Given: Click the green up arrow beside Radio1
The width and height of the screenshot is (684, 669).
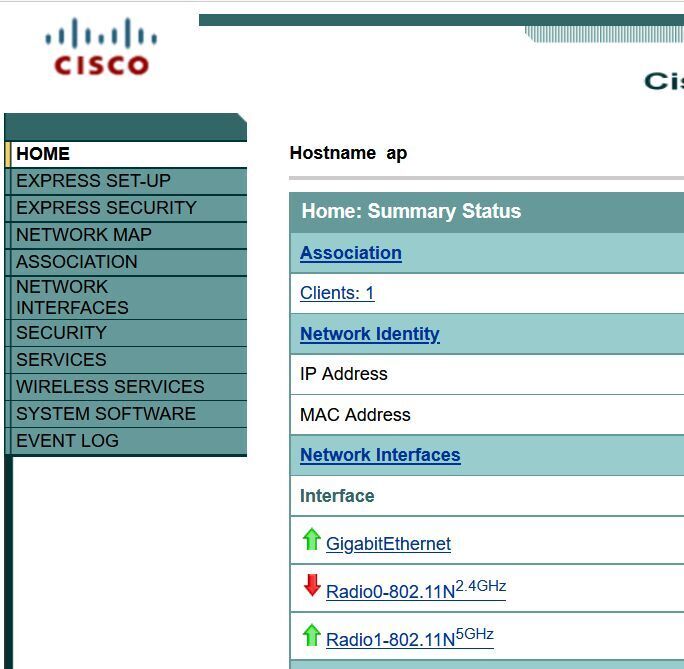Looking at the screenshot, I should (311, 635).
